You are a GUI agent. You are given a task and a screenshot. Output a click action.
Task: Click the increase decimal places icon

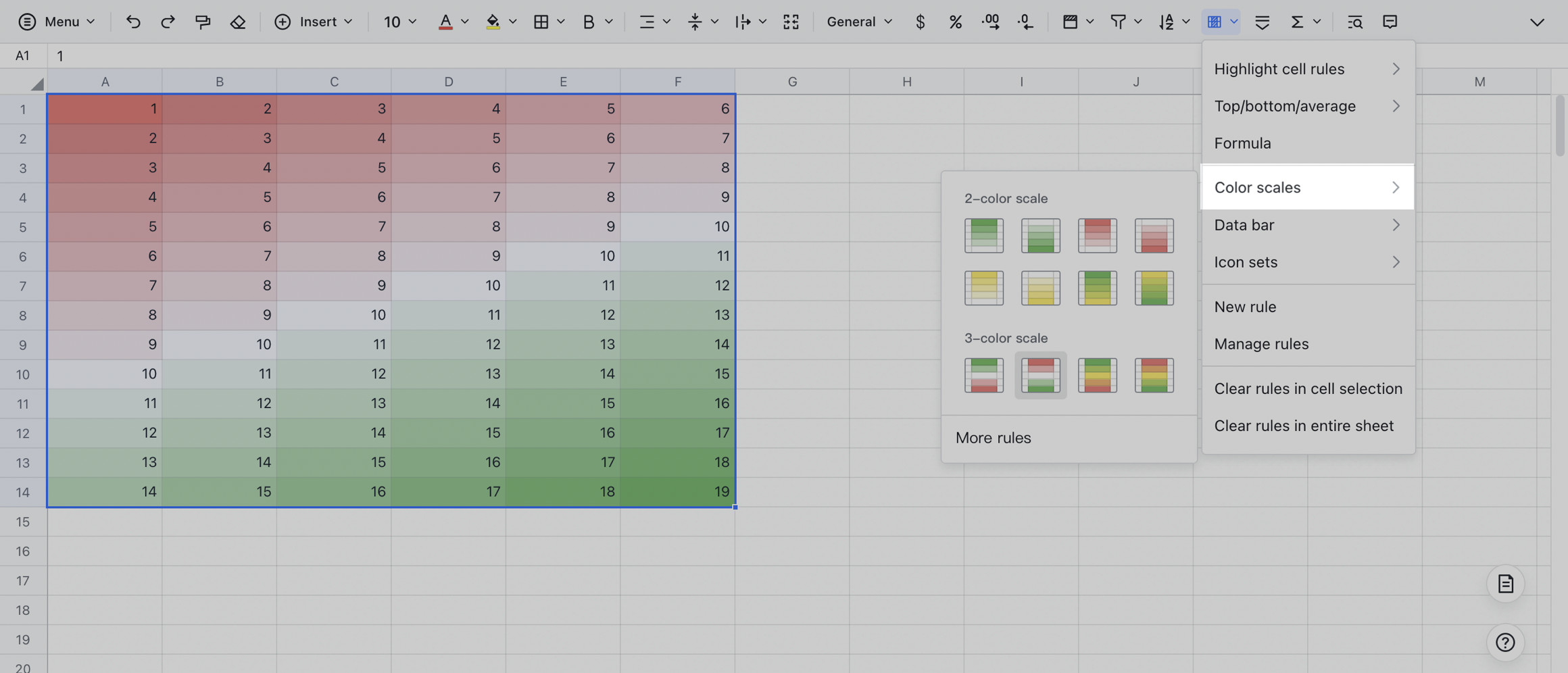[990, 22]
